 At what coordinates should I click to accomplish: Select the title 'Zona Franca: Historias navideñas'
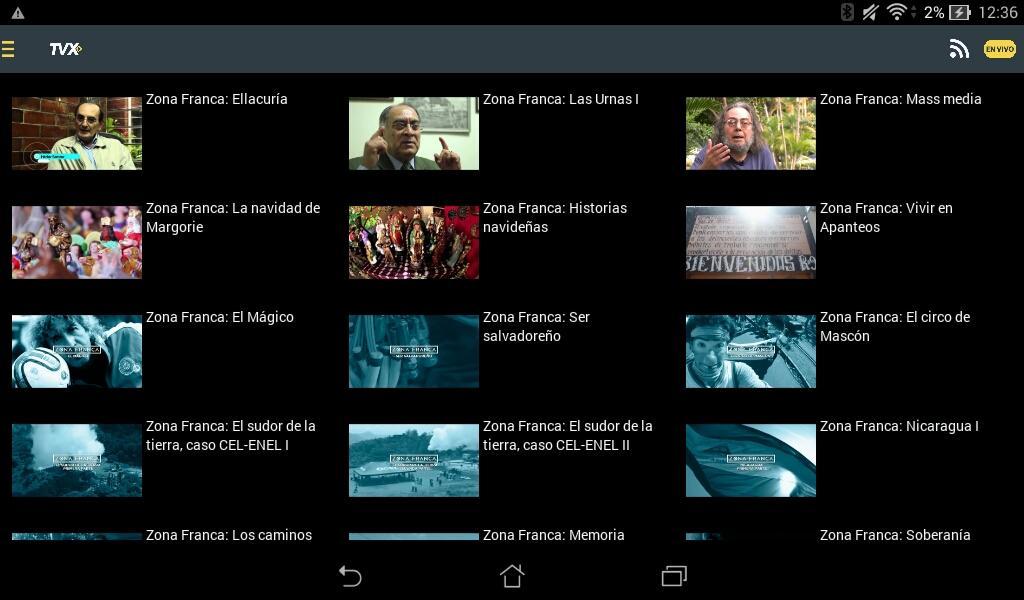pos(555,217)
